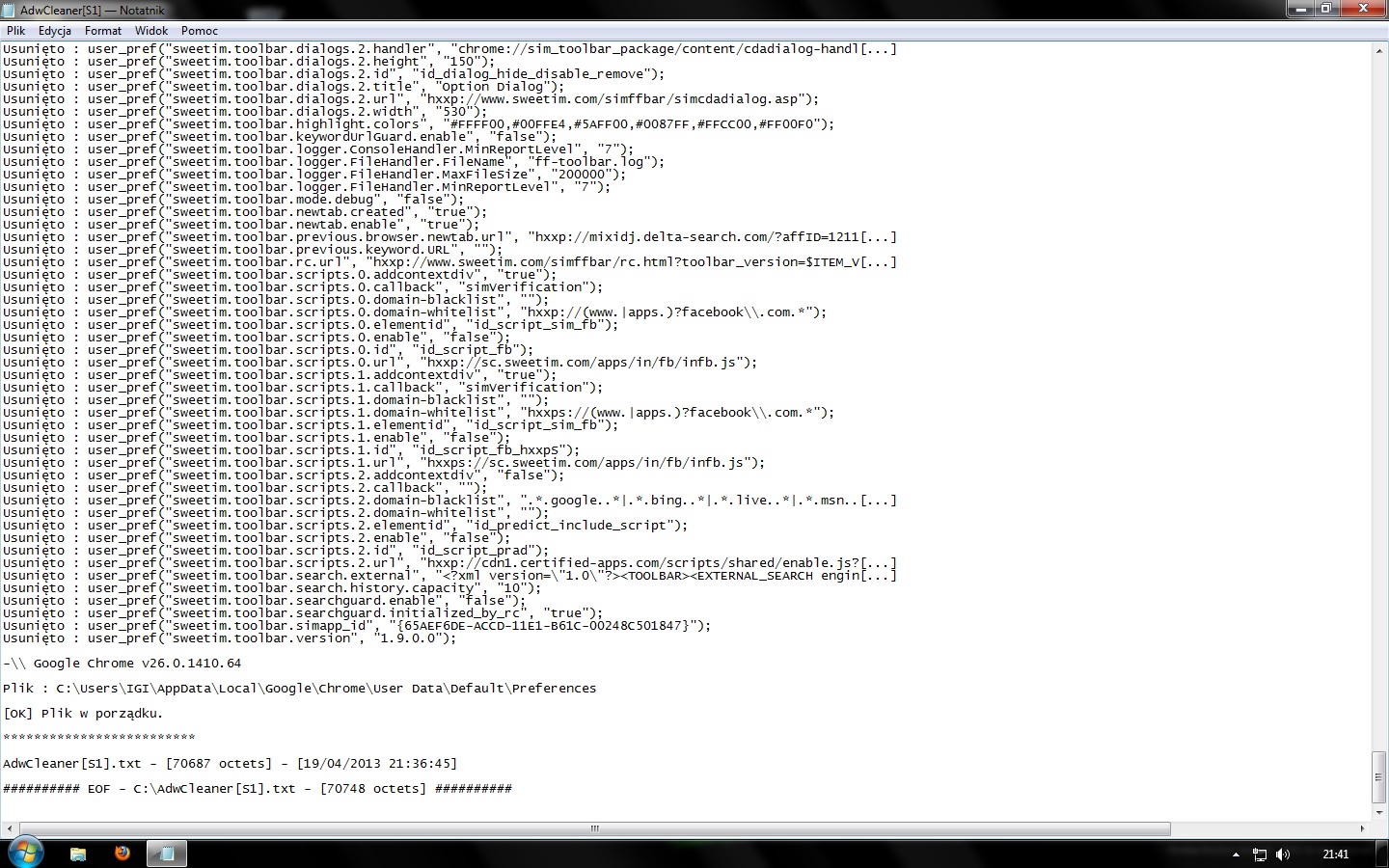Screen dimensions: 1389x868
Task: Click the "dialogs.2.url" line
Action: [x=411, y=99]
